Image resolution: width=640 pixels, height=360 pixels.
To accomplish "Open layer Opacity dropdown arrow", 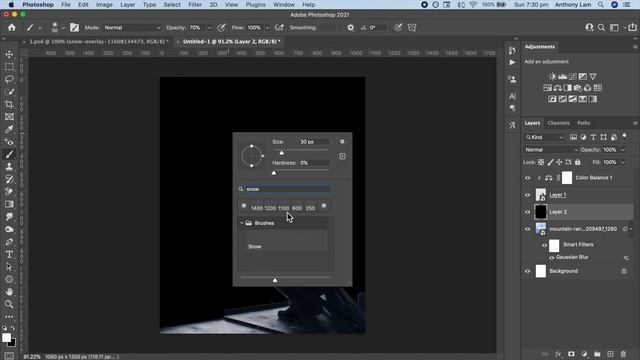I will [x=623, y=150].
